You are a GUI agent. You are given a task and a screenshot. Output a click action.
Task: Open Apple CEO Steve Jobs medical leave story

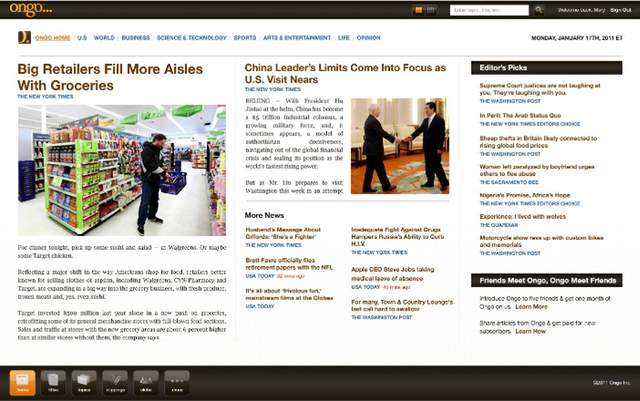[393, 274]
